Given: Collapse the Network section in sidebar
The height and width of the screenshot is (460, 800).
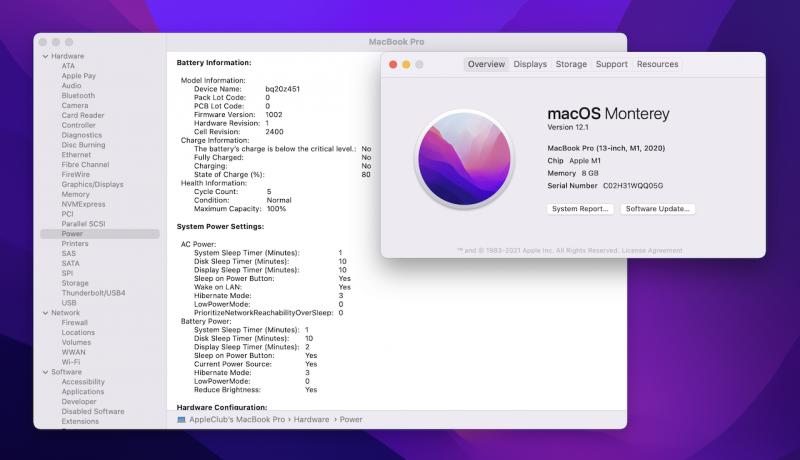Looking at the screenshot, I should click(45, 313).
